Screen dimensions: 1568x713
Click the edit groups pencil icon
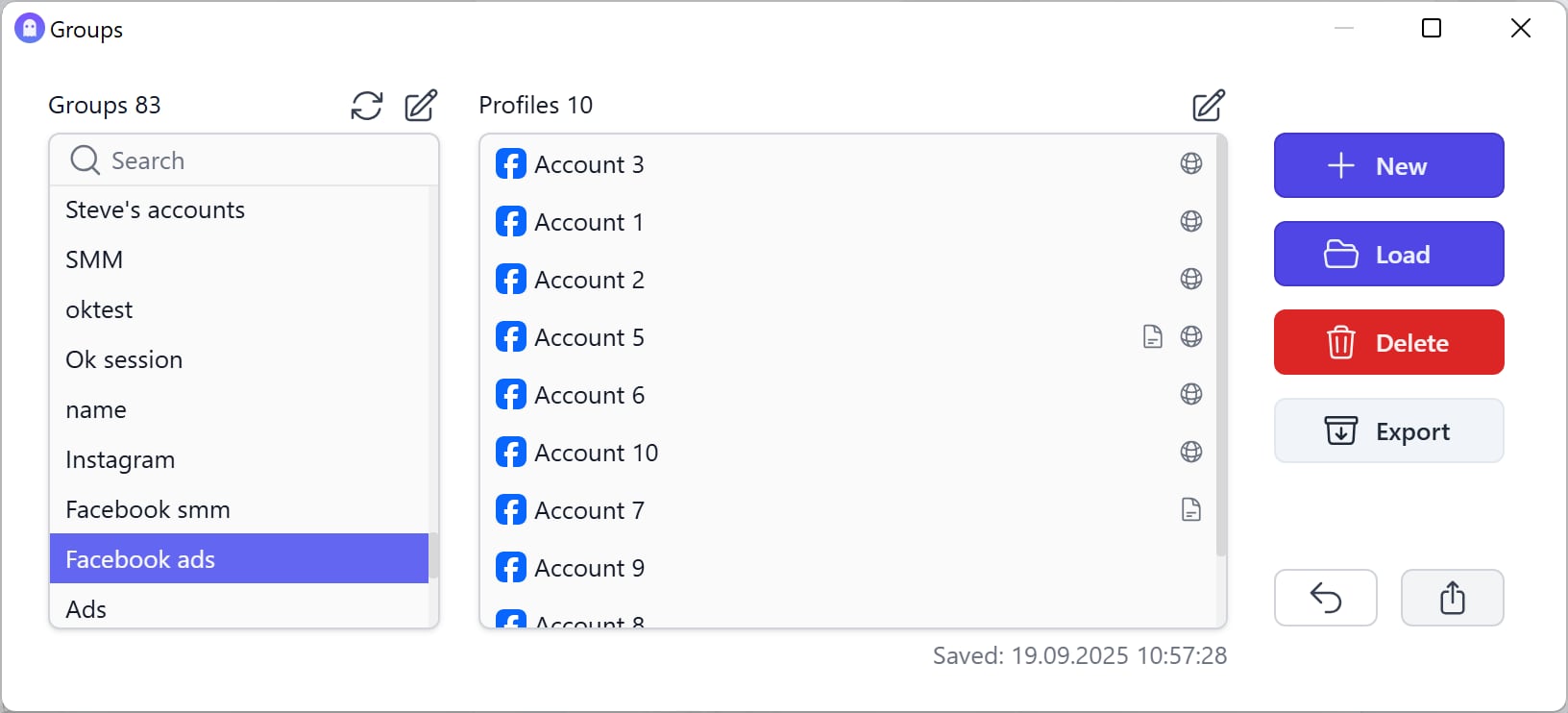[421, 106]
